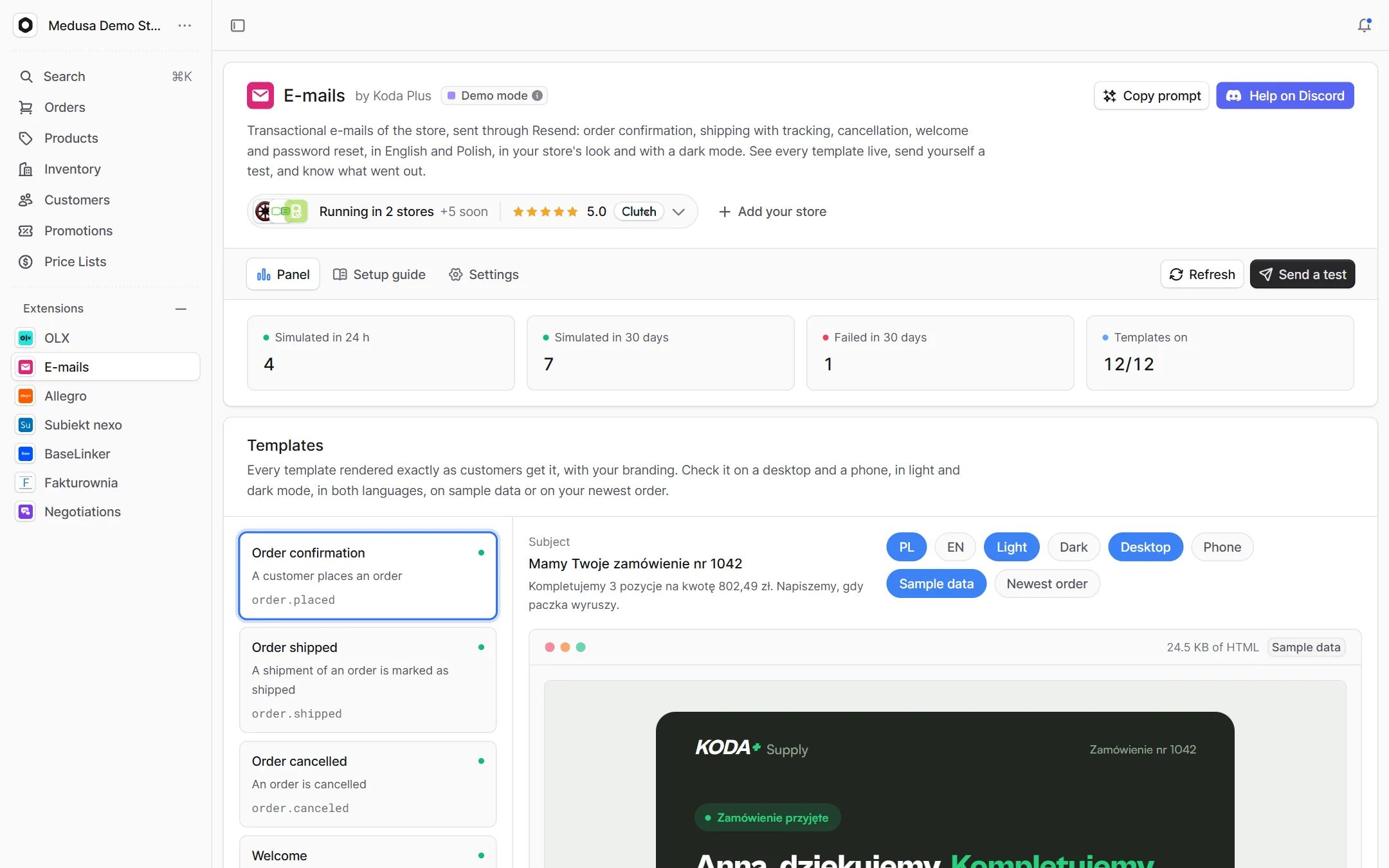Select the E-mails extension item
Image resolution: width=1389 pixels, height=868 pixels.
coord(106,367)
